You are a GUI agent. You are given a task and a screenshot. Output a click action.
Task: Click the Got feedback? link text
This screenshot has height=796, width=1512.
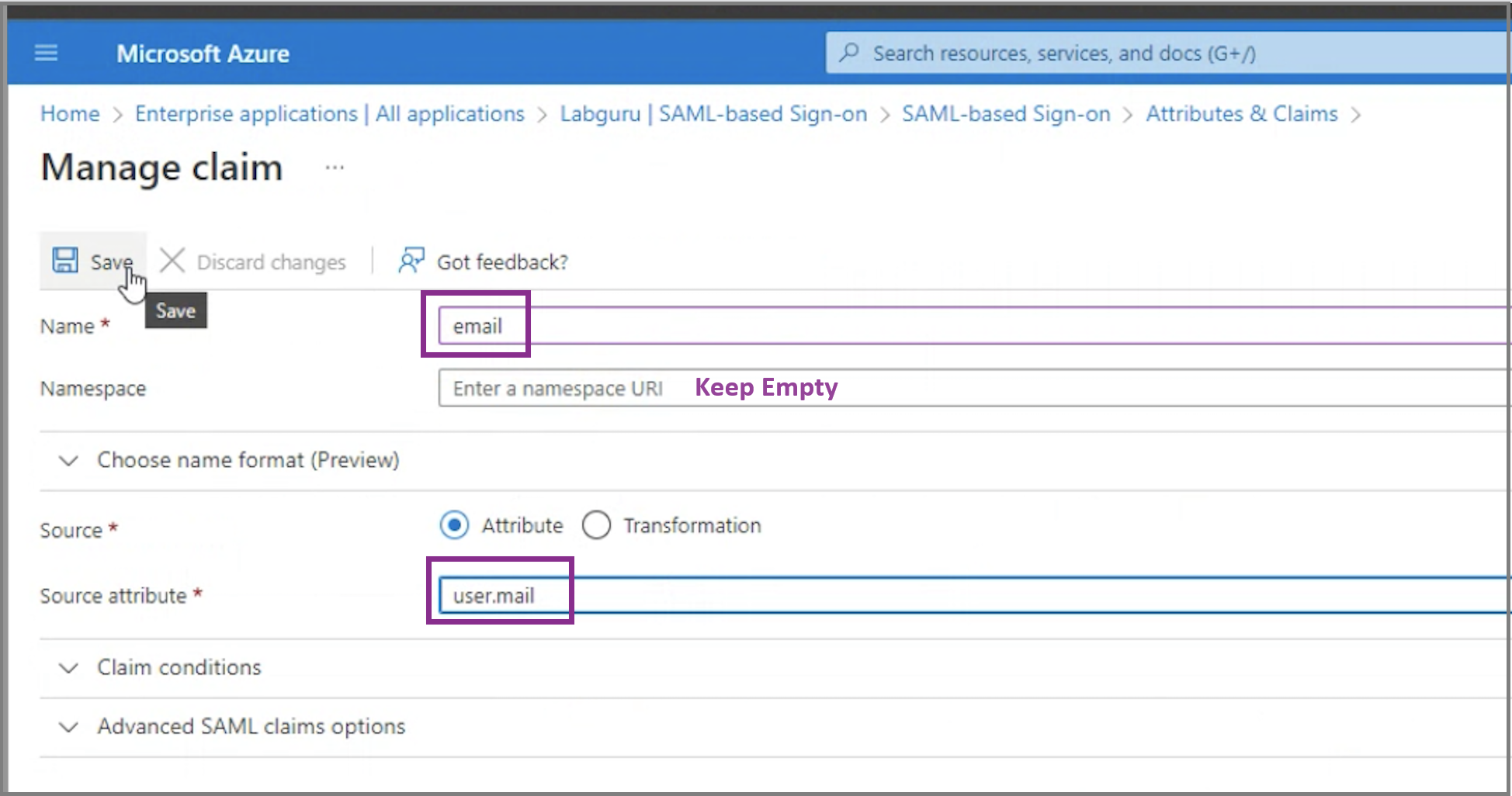[502, 262]
